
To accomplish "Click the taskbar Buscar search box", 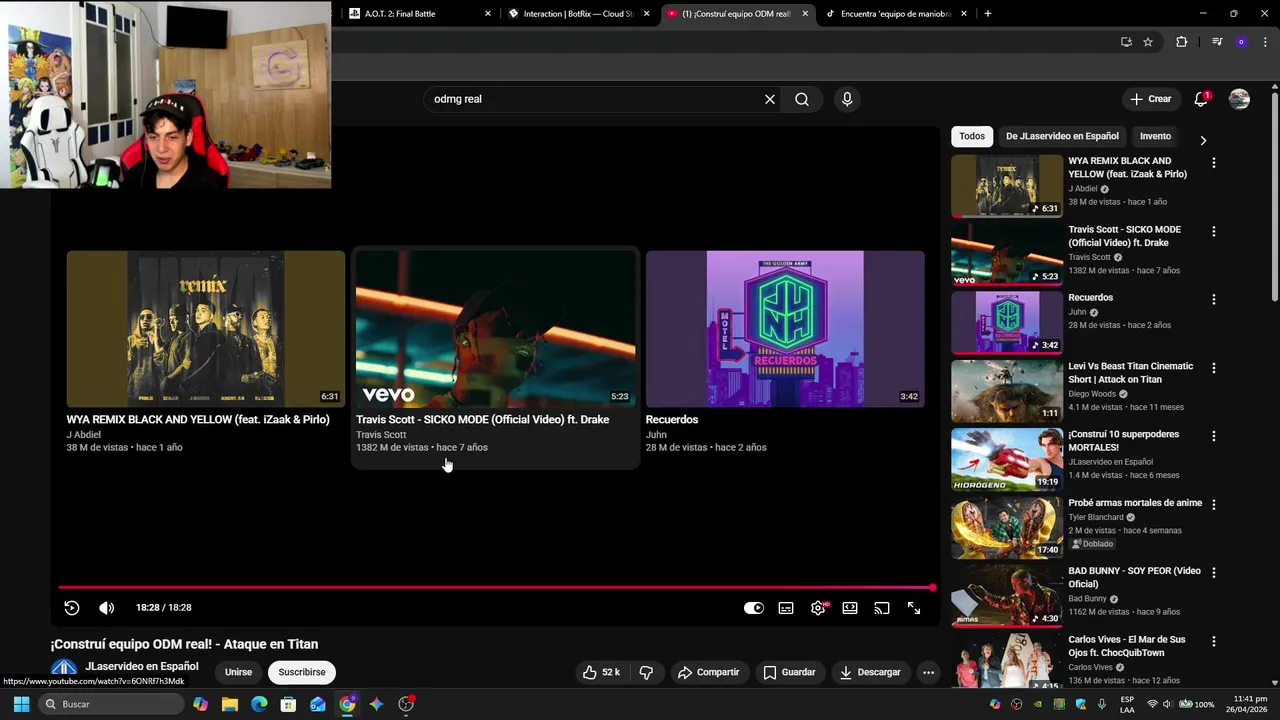I will pos(110,704).
